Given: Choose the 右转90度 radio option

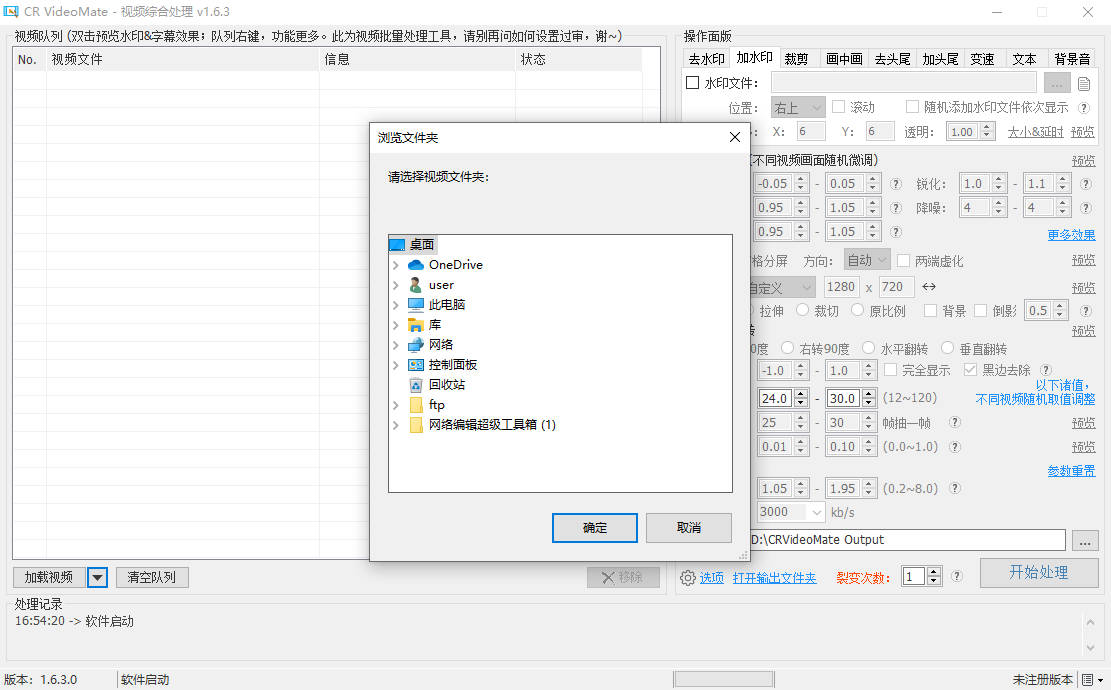Looking at the screenshot, I should coord(787,348).
